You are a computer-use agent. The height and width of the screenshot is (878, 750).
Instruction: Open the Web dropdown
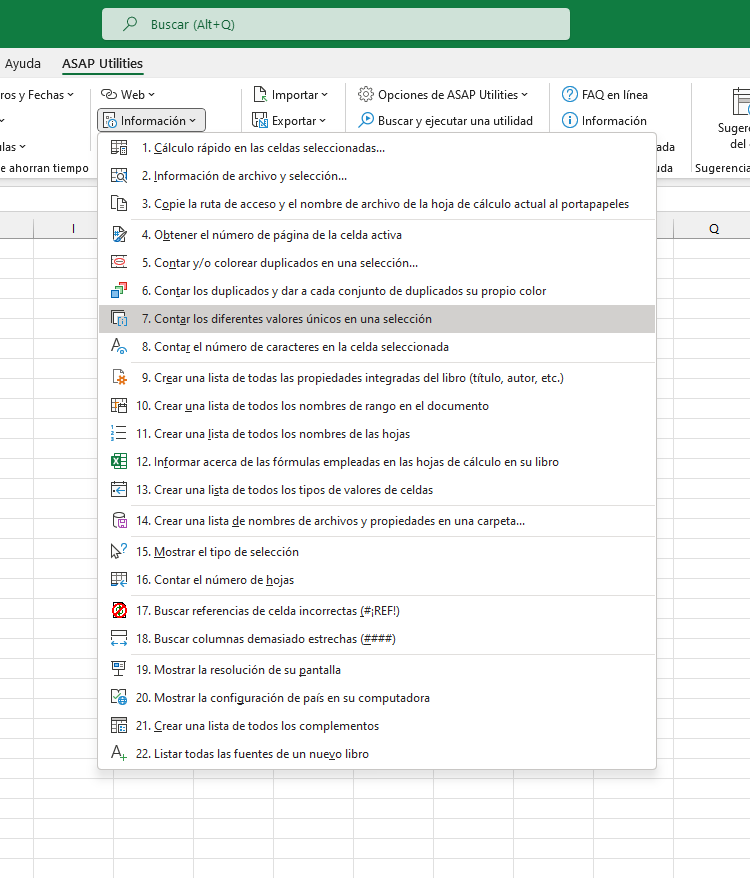pyautogui.click(x=128, y=95)
